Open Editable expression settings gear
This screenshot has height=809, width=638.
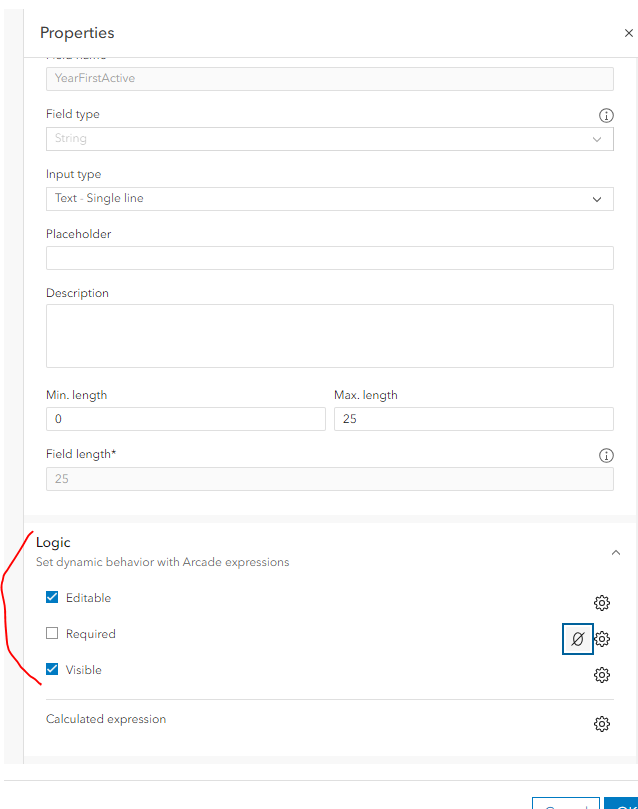click(602, 602)
